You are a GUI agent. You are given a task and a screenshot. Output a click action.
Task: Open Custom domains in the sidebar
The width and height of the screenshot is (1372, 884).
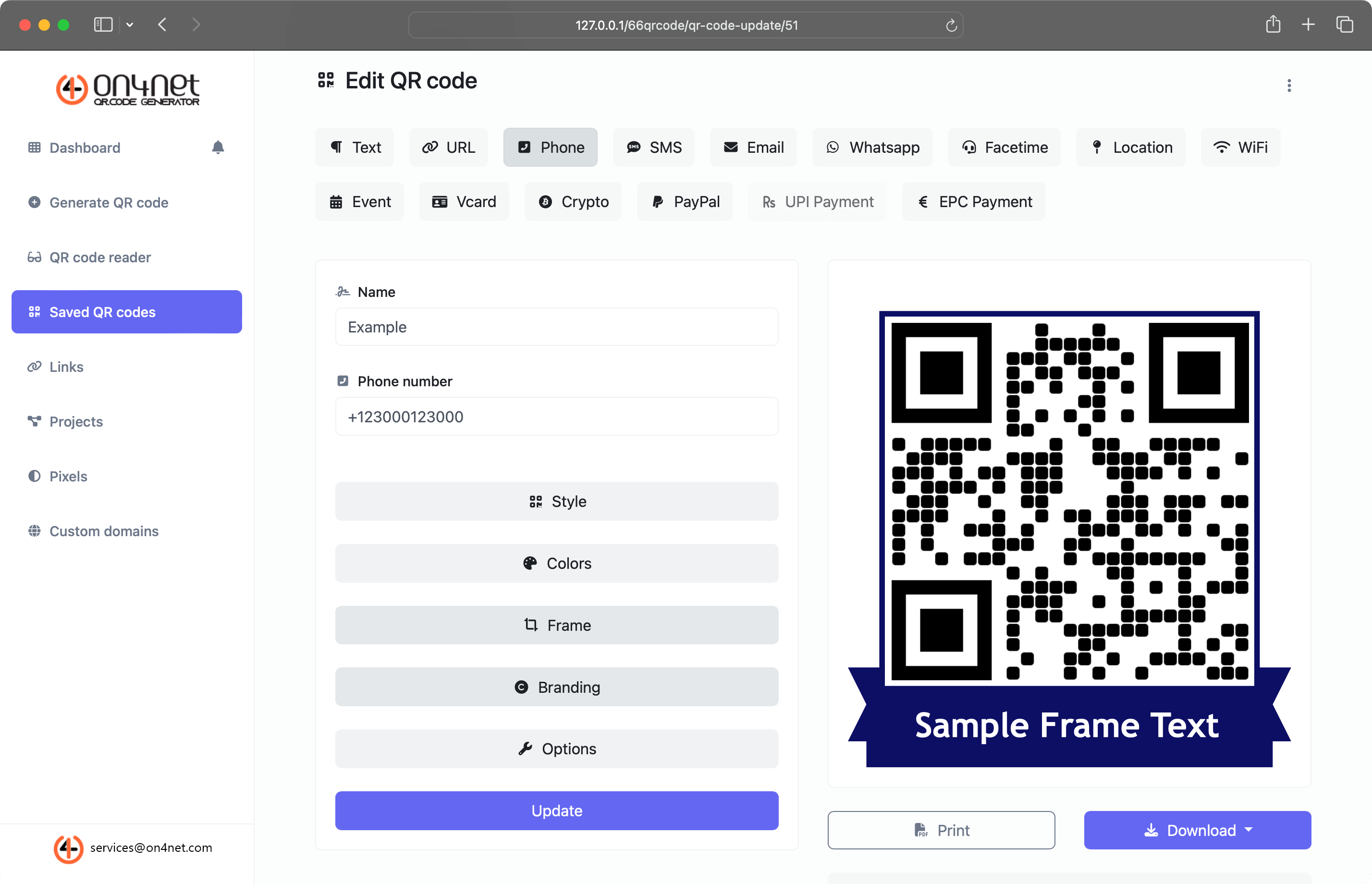click(126, 531)
